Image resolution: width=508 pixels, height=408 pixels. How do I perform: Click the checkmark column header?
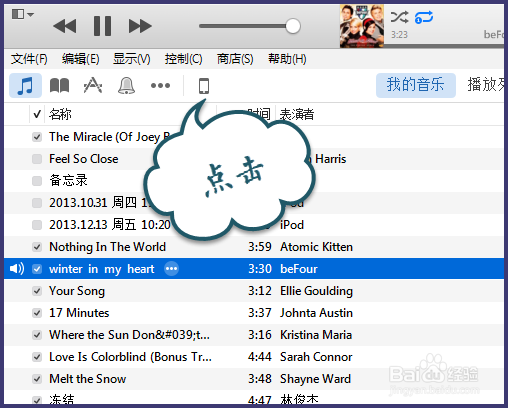37,114
